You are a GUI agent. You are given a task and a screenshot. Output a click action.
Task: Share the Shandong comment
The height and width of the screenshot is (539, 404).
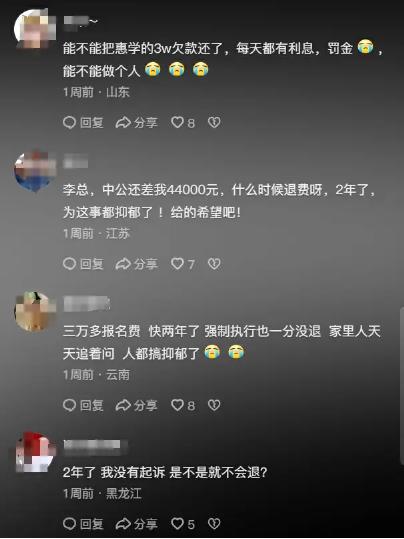pos(137,122)
